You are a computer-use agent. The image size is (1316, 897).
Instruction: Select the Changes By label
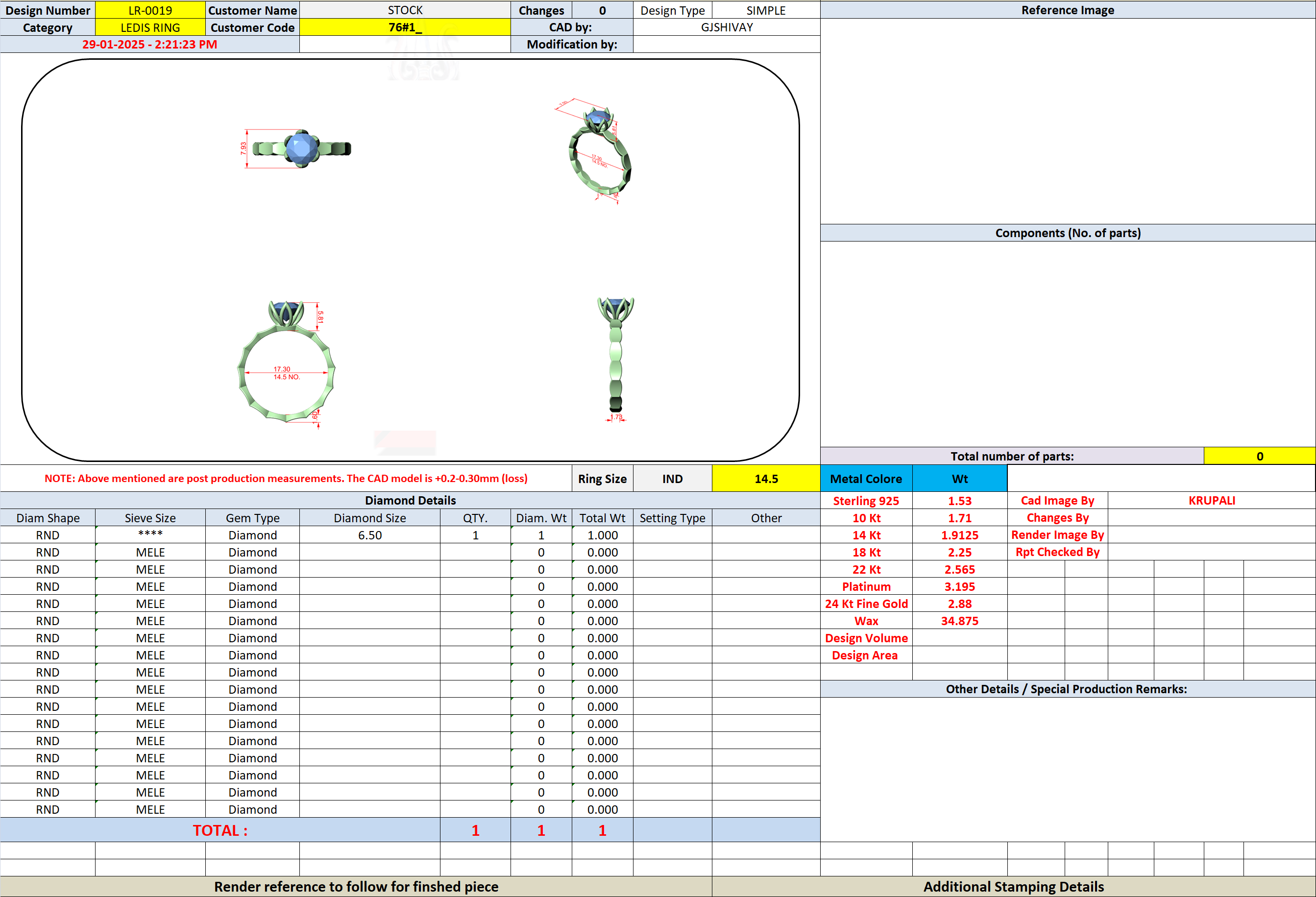pos(1057,518)
